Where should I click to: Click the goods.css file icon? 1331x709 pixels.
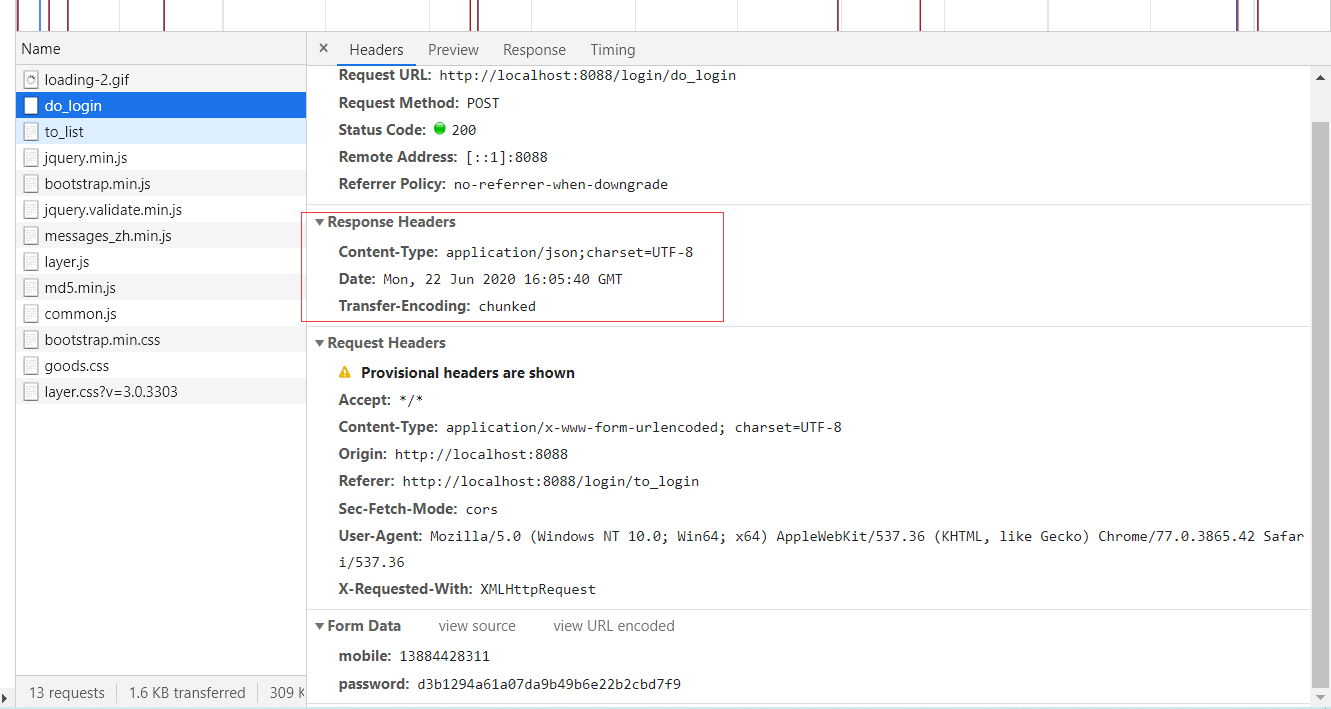[x=31, y=366]
